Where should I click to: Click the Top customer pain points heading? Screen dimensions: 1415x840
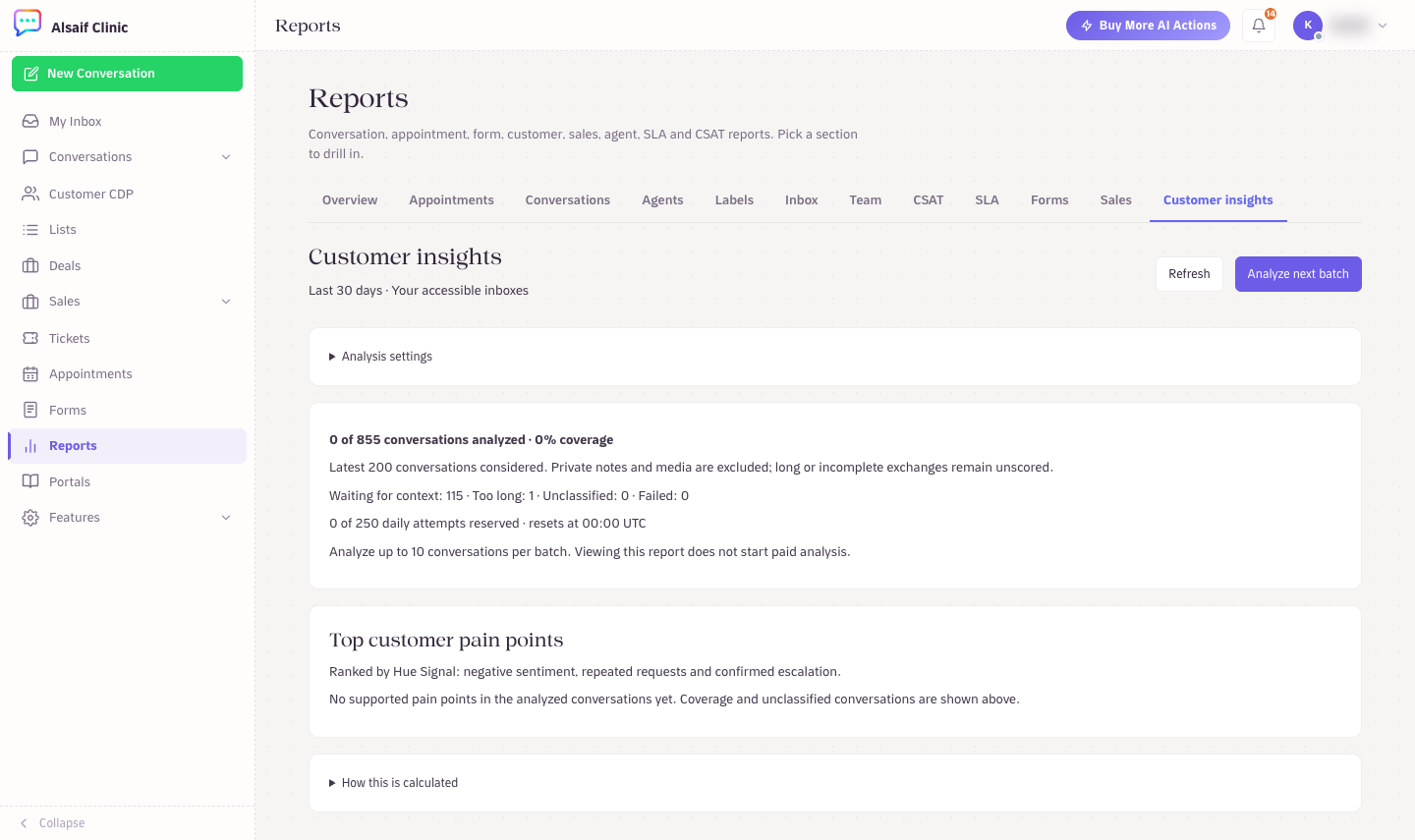[446, 640]
